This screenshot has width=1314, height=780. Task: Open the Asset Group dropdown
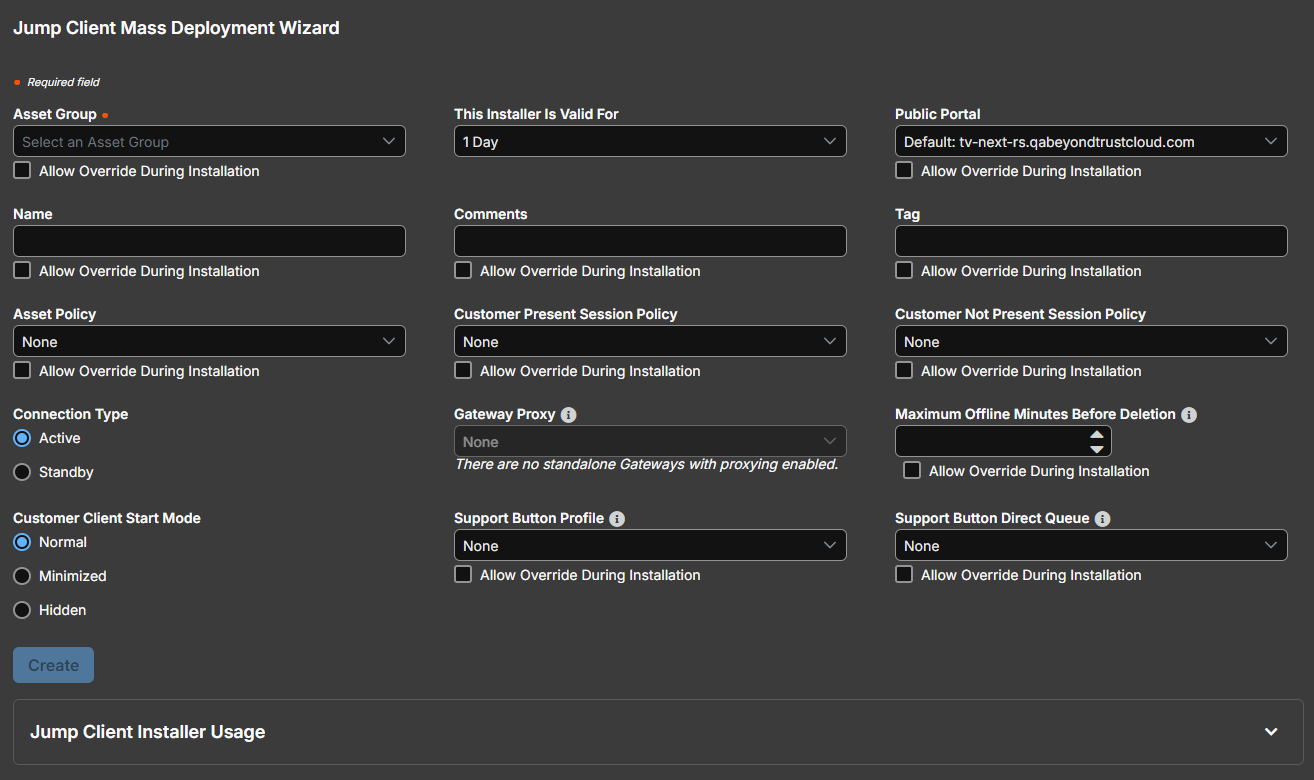pyautogui.click(x=209, y=141)
